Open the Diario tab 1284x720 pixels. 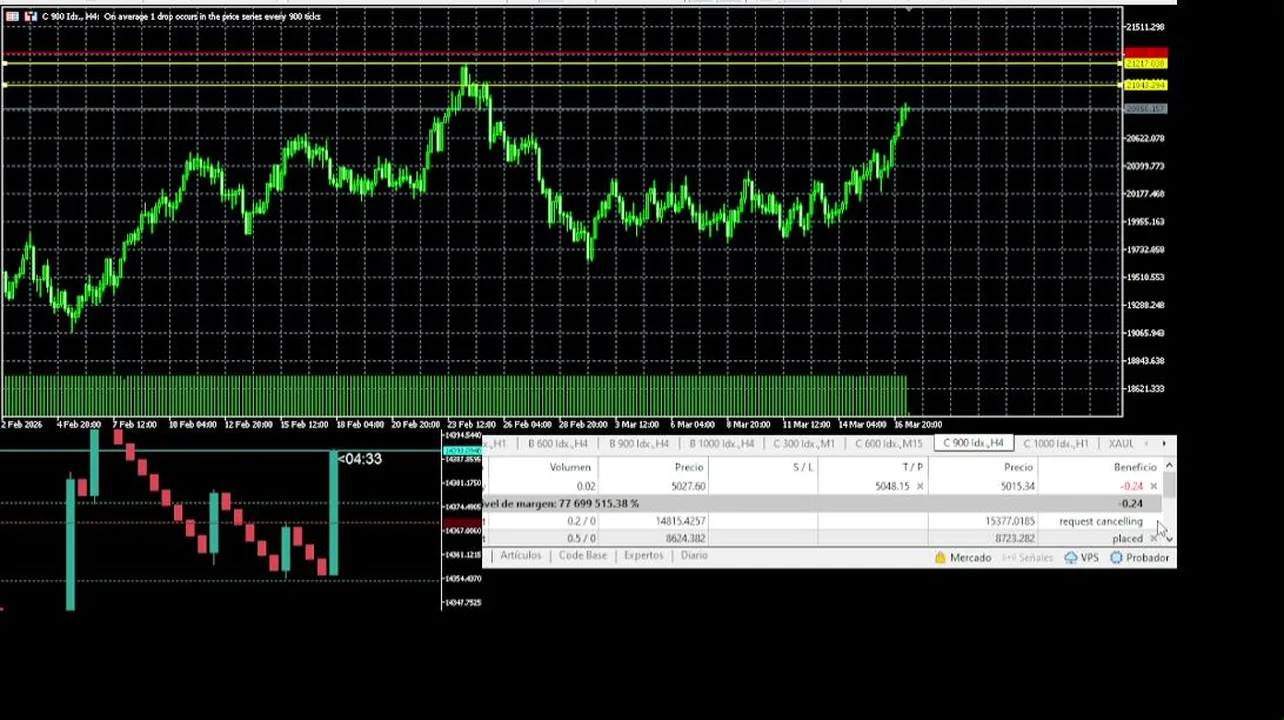pyautogui.click(x=693, y=556)
